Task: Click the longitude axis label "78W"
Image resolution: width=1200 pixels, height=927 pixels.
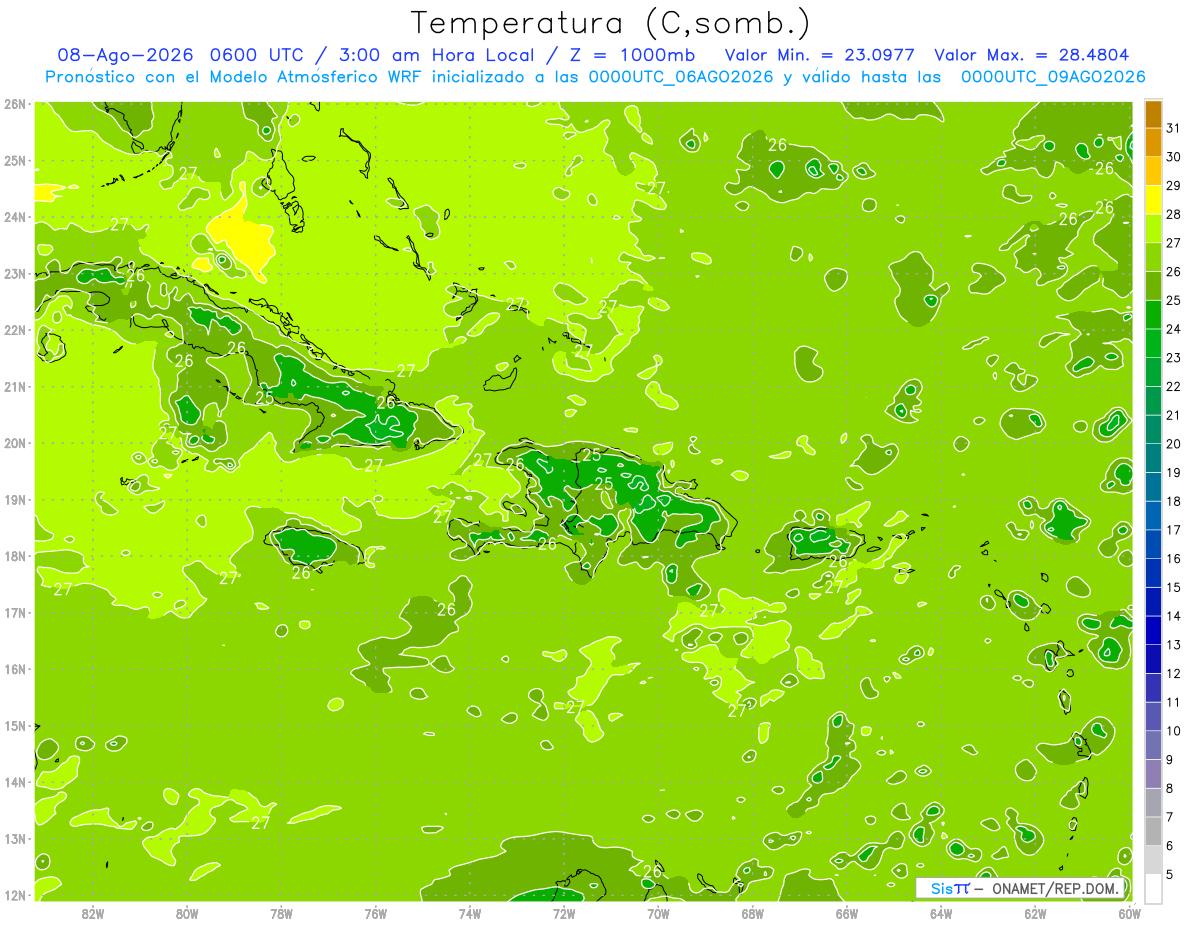Action: (x=281, y=912)
